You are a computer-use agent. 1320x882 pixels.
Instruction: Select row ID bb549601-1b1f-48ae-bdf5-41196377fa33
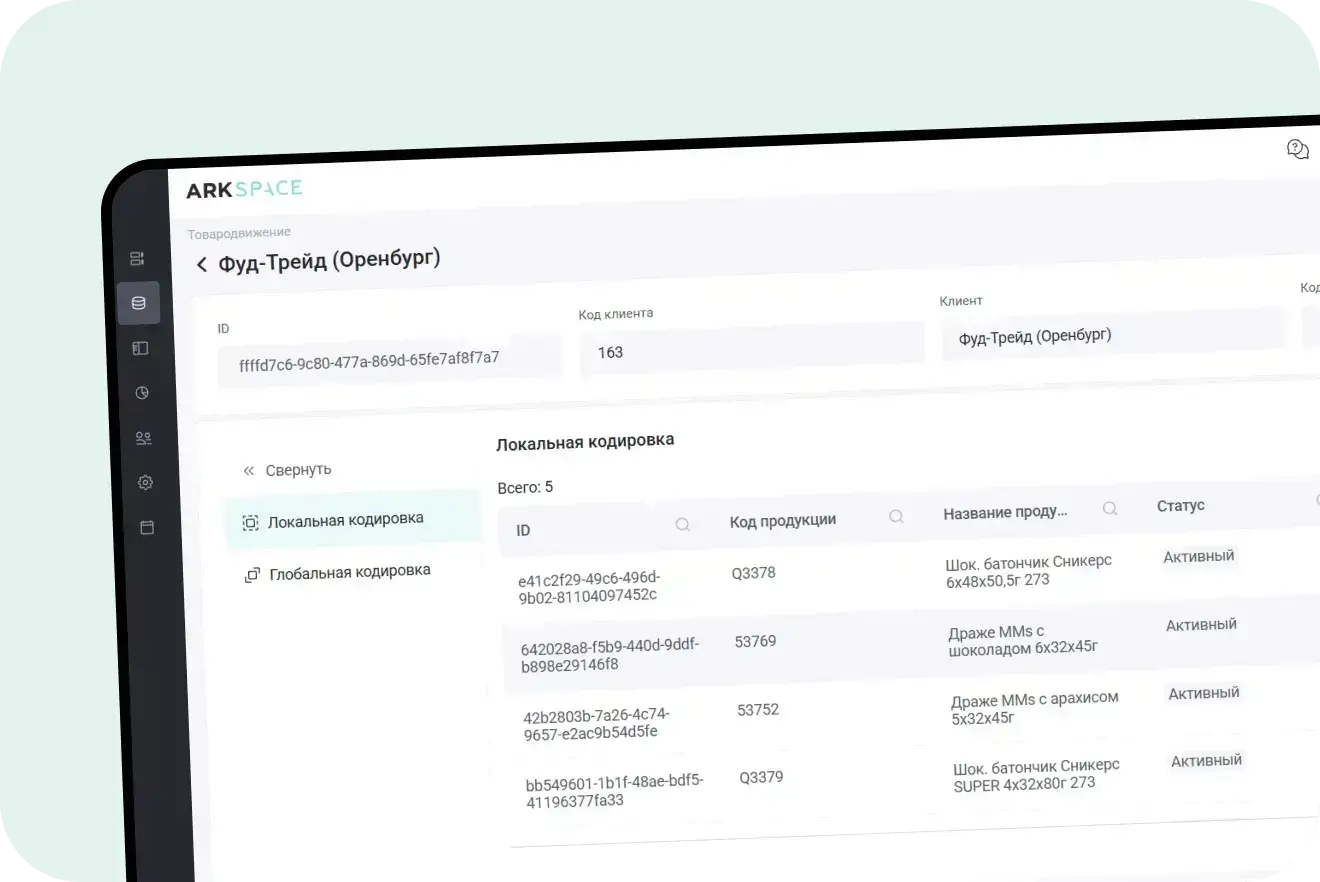(615, 790)
